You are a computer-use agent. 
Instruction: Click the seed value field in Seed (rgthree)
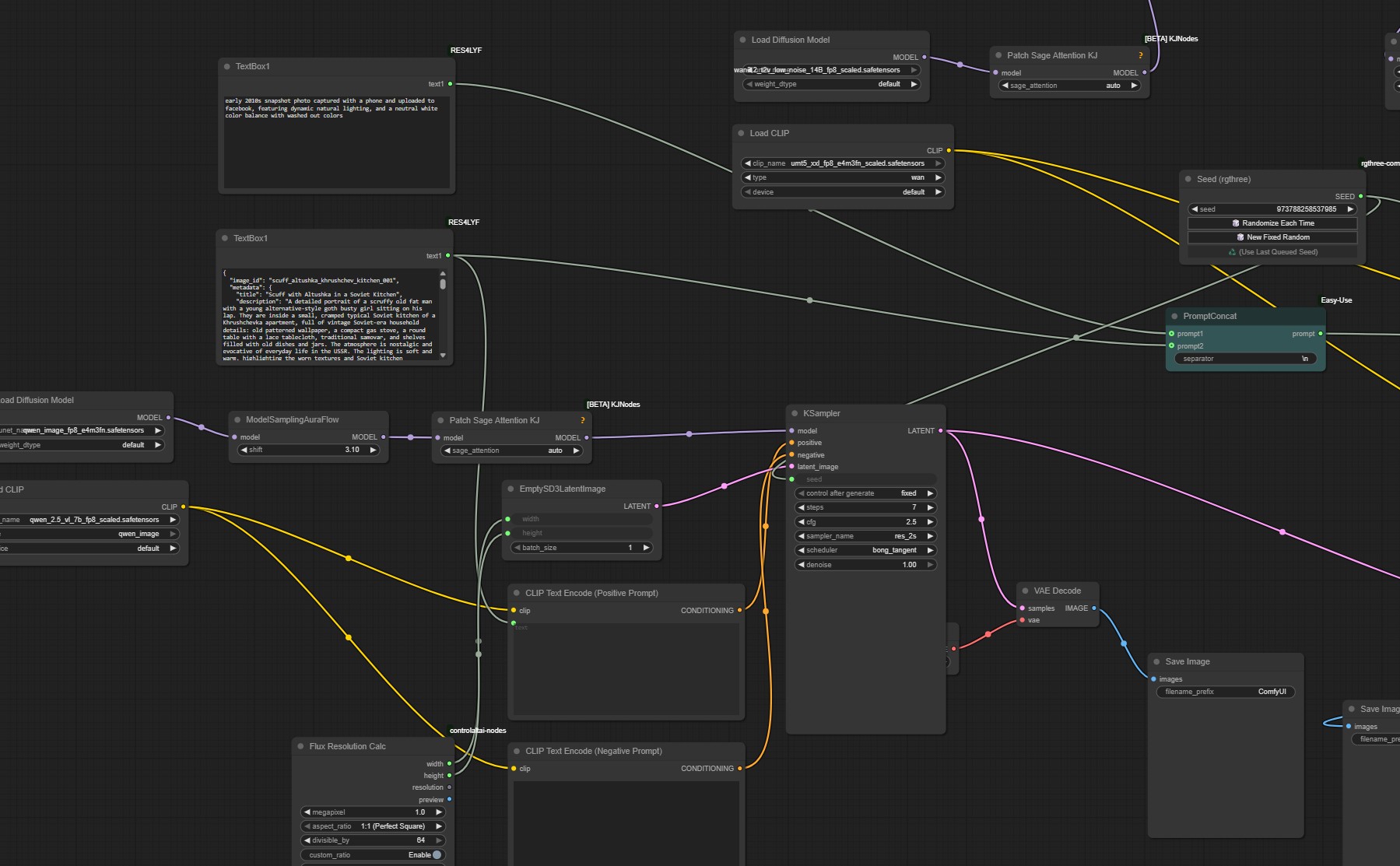(x=1272, y=209)
